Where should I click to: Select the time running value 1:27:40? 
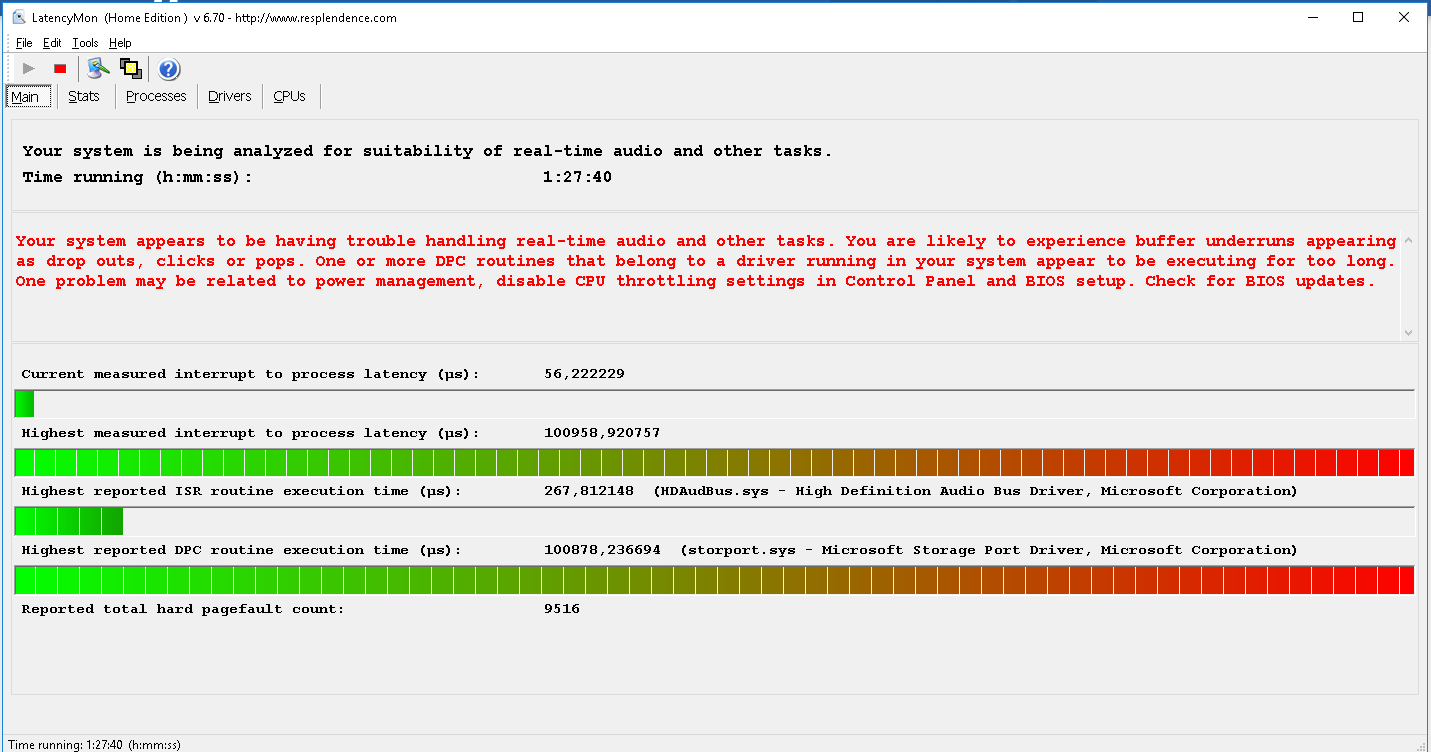click(x=577, y=177)
